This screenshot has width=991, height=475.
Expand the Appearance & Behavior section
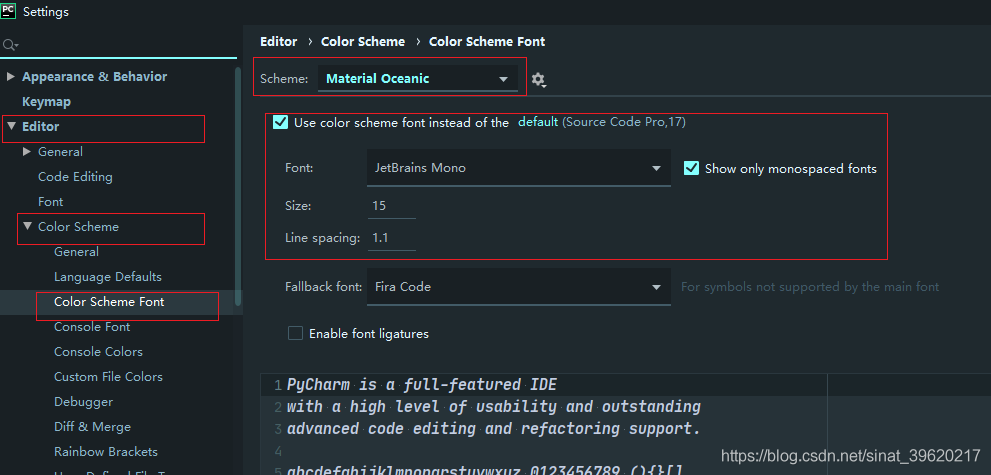point(10,76)
